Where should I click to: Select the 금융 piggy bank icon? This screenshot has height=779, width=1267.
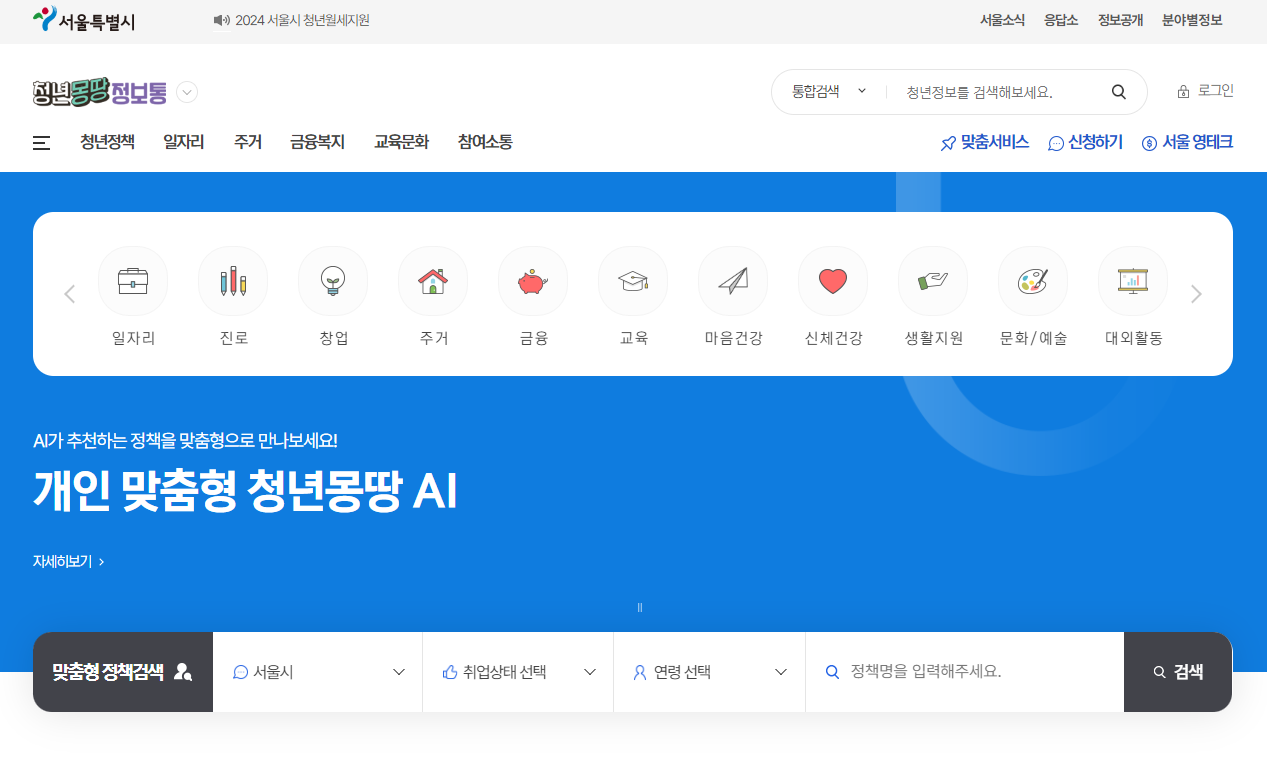pyautogui.click(x=533, y=281)
